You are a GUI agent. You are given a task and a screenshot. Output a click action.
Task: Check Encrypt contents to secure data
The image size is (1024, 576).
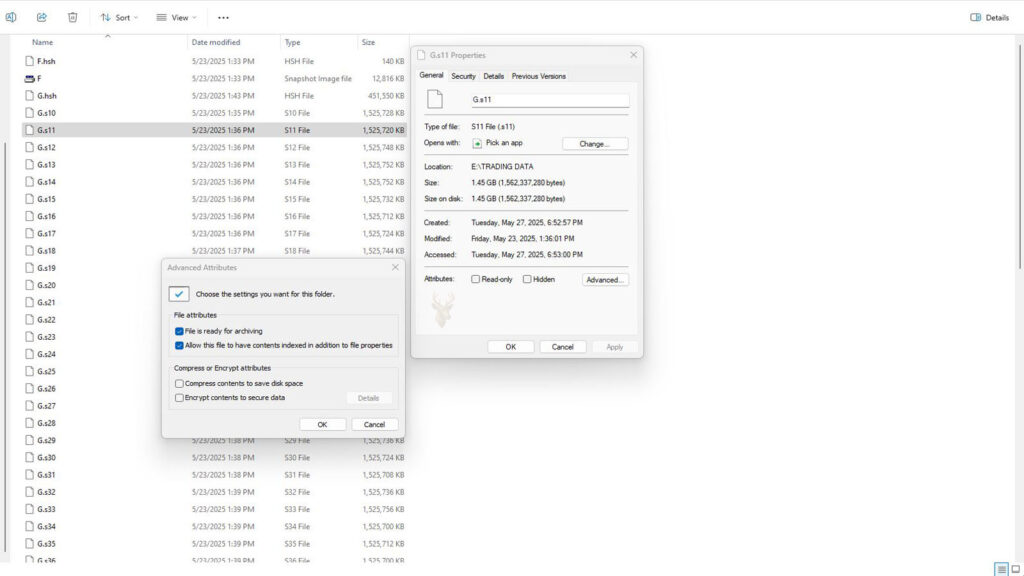(179, 398)
